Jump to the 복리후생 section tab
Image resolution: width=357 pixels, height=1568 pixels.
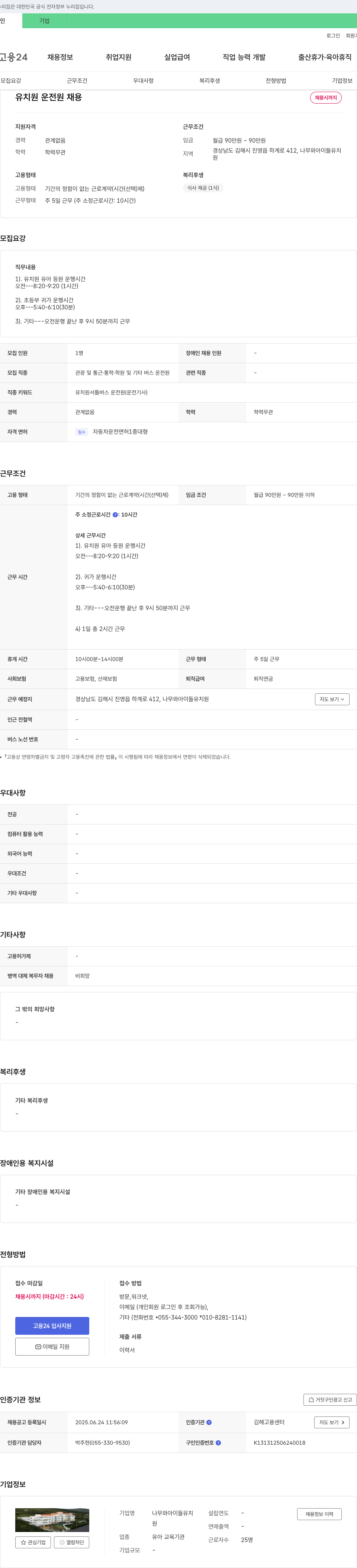click(210, 81)
